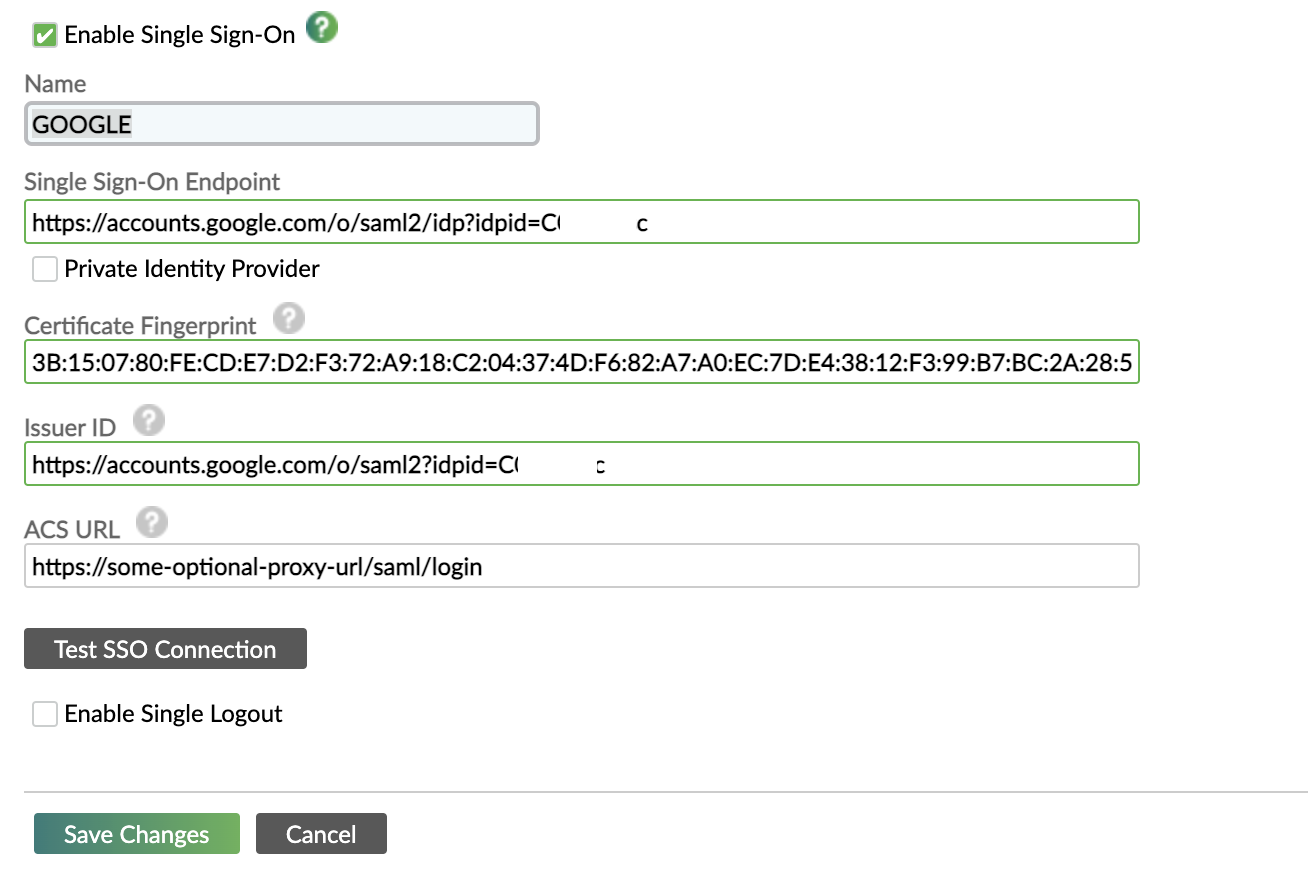Disable the Enable Single Sign-On checkbox
Viewport: 1308px width, 886px height.
(x=42, y=33)
